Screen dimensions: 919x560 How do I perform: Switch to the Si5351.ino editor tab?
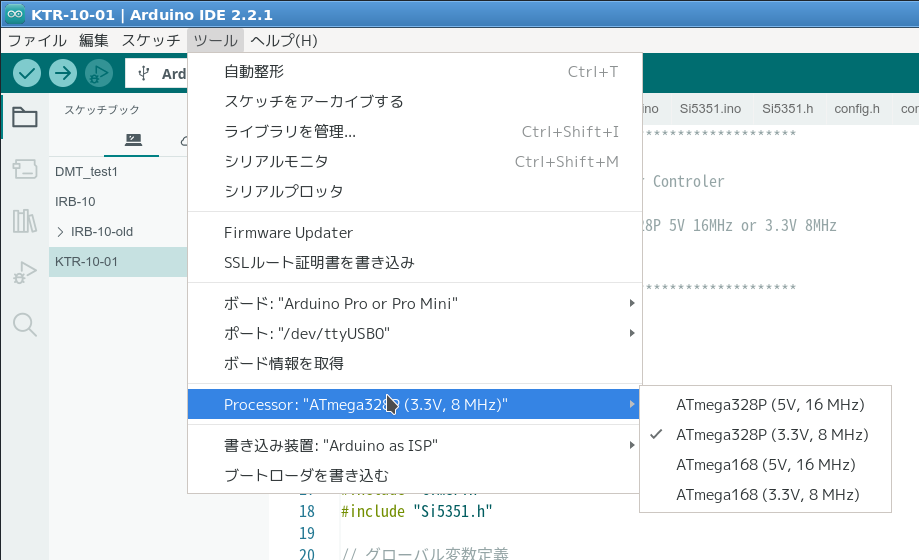pyautogui.click(x=710, y=109)
